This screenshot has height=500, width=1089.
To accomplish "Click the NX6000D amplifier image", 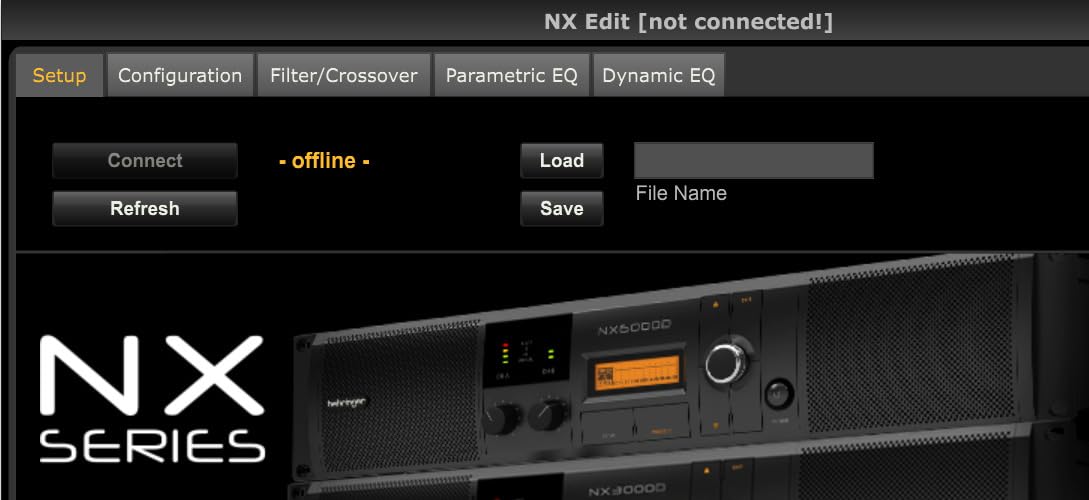I will [688, 368].
